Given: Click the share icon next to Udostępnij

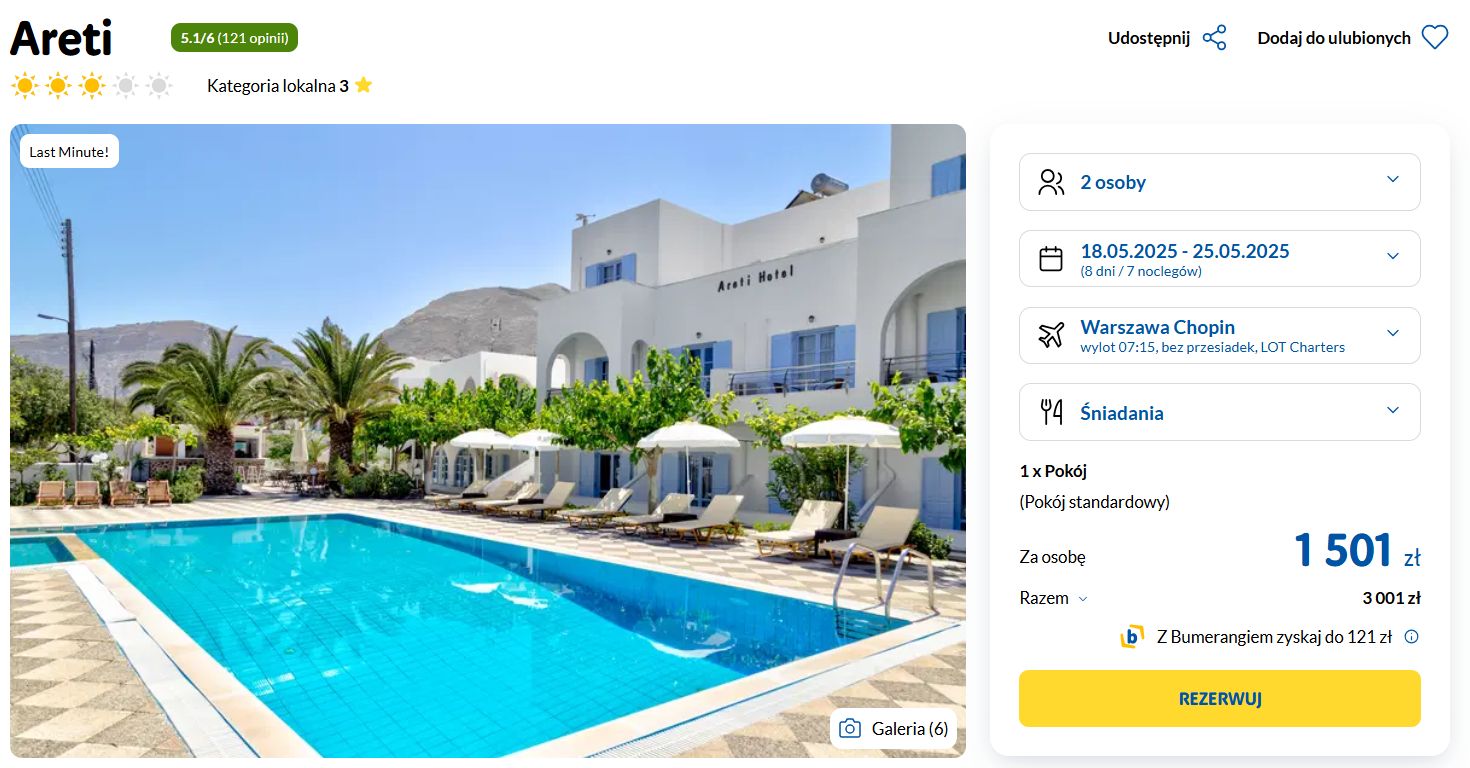Looking at the screenshot, I should click(1214, 38).
